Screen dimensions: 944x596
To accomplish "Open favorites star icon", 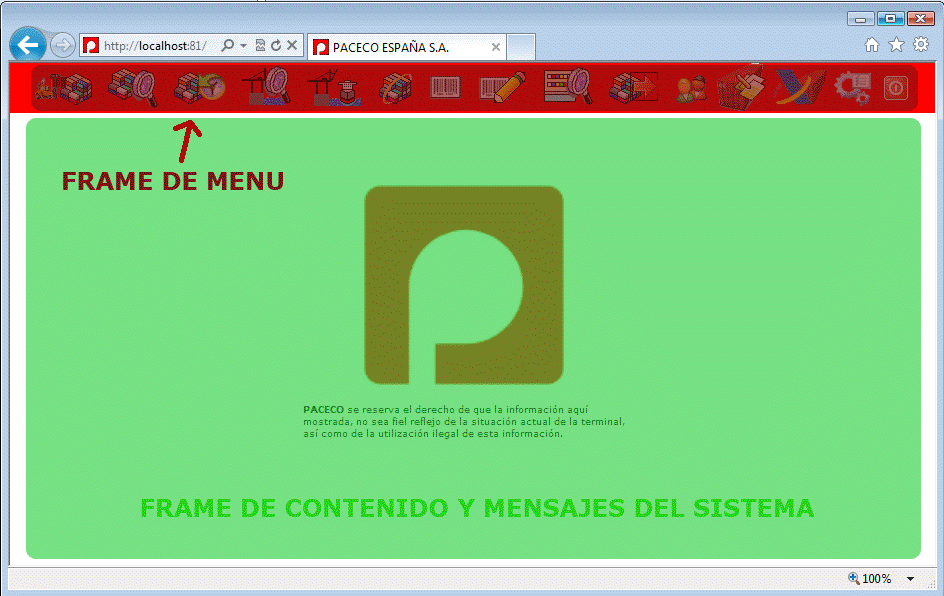I will pyautogui.click(x=896, y=45).
